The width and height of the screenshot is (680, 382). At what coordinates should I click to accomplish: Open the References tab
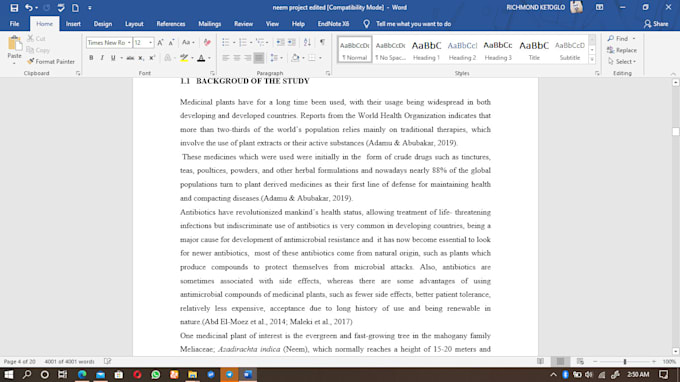(x=171, y=24)
